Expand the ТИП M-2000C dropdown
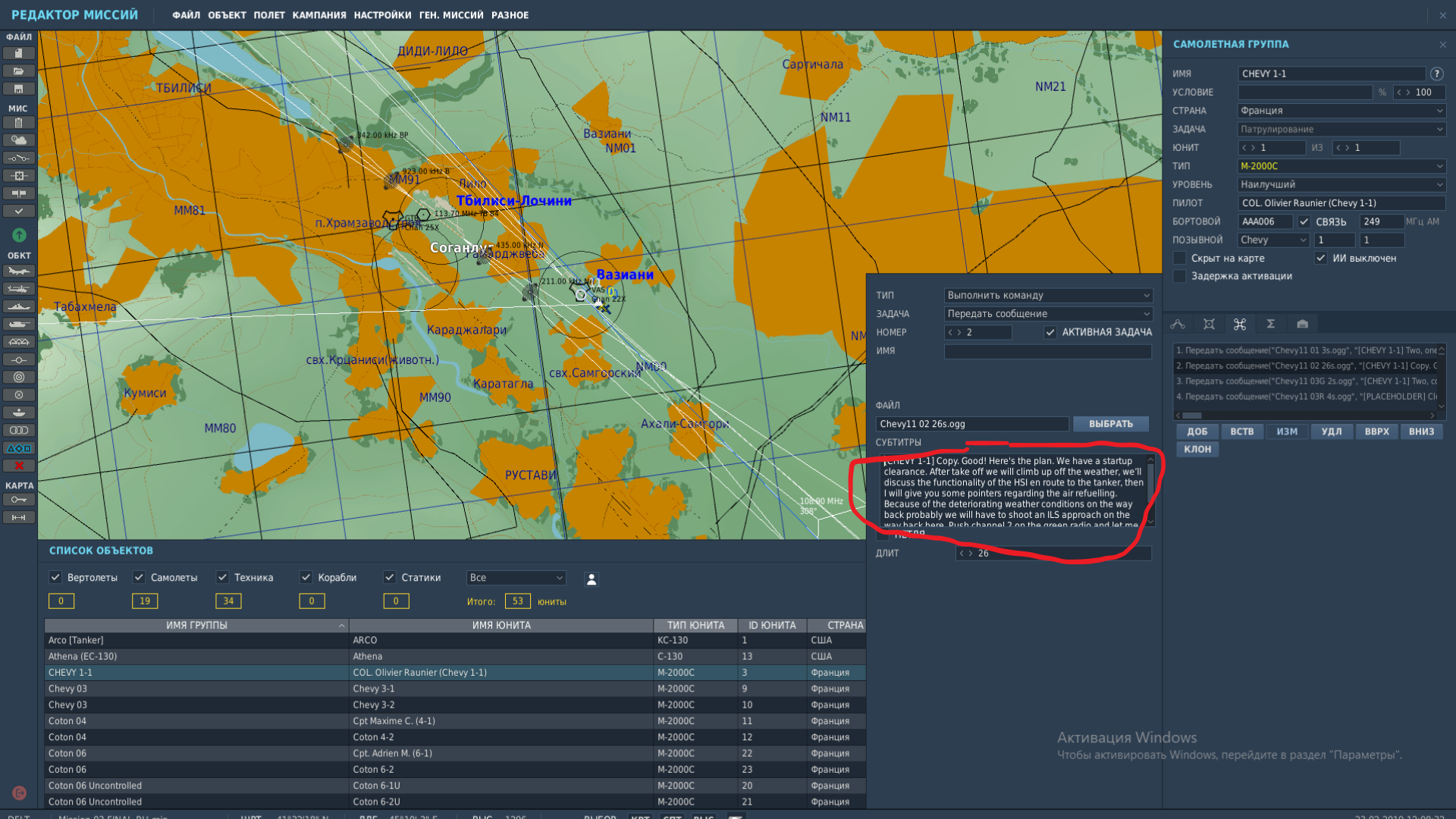 click(1341, 166)
